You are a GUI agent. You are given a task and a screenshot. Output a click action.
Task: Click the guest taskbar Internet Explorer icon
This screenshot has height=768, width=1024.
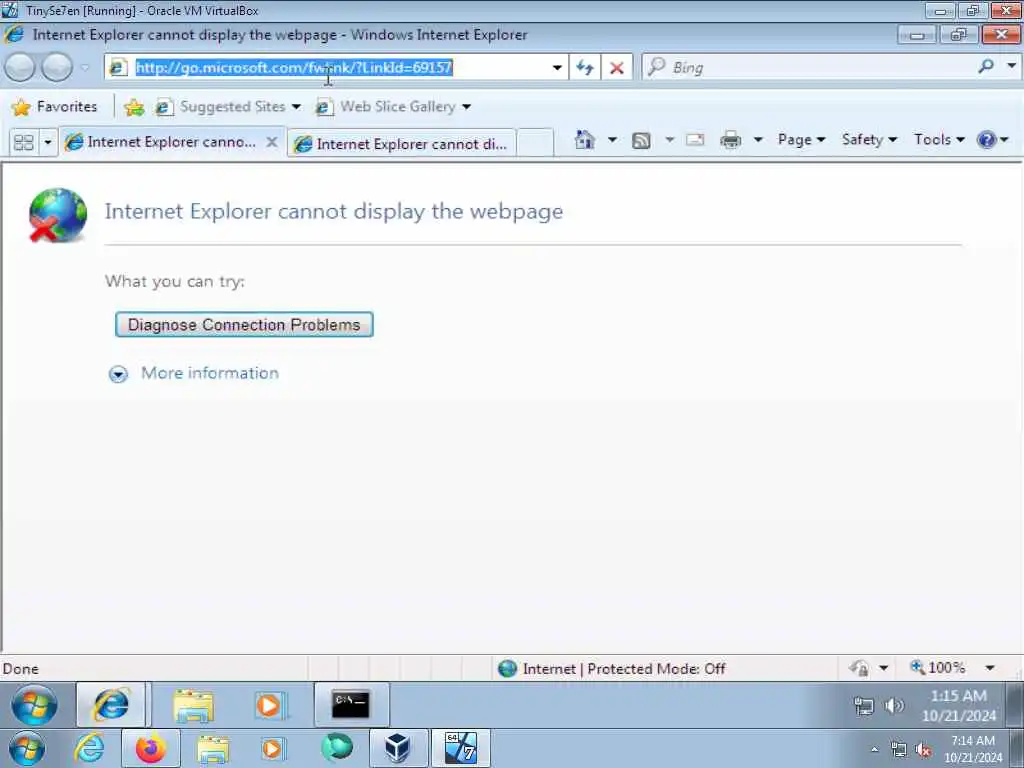tap(111, 705)
